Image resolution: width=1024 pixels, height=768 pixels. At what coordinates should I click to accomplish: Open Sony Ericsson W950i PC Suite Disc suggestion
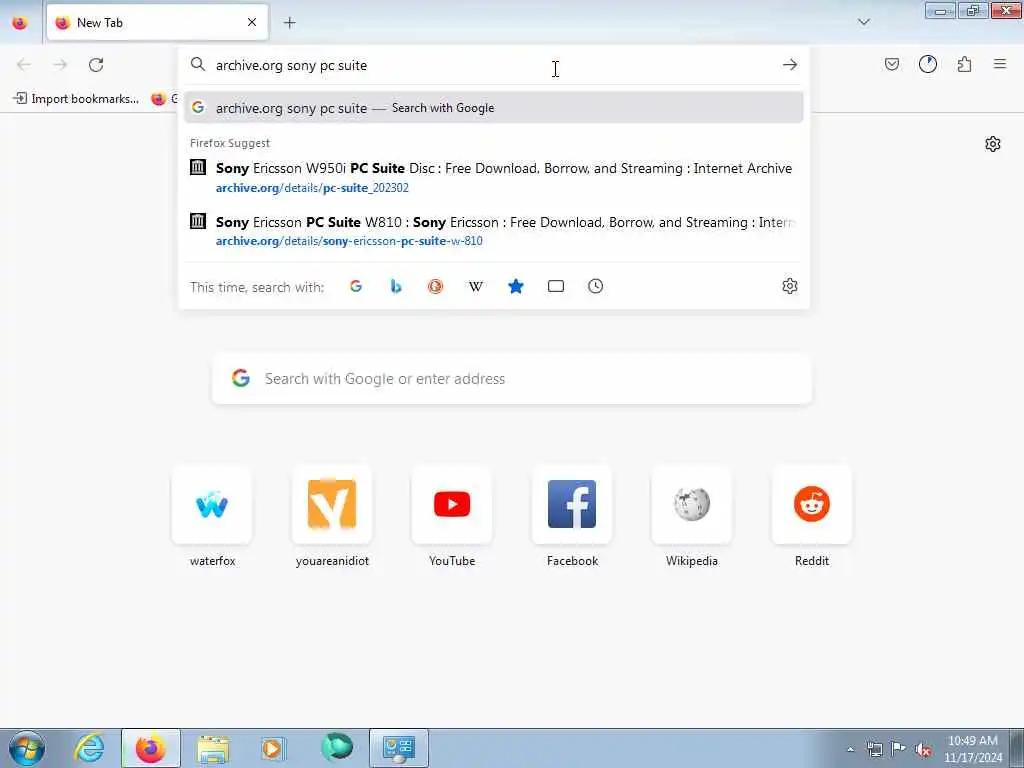pyautogui.click(x=493, y=178)
